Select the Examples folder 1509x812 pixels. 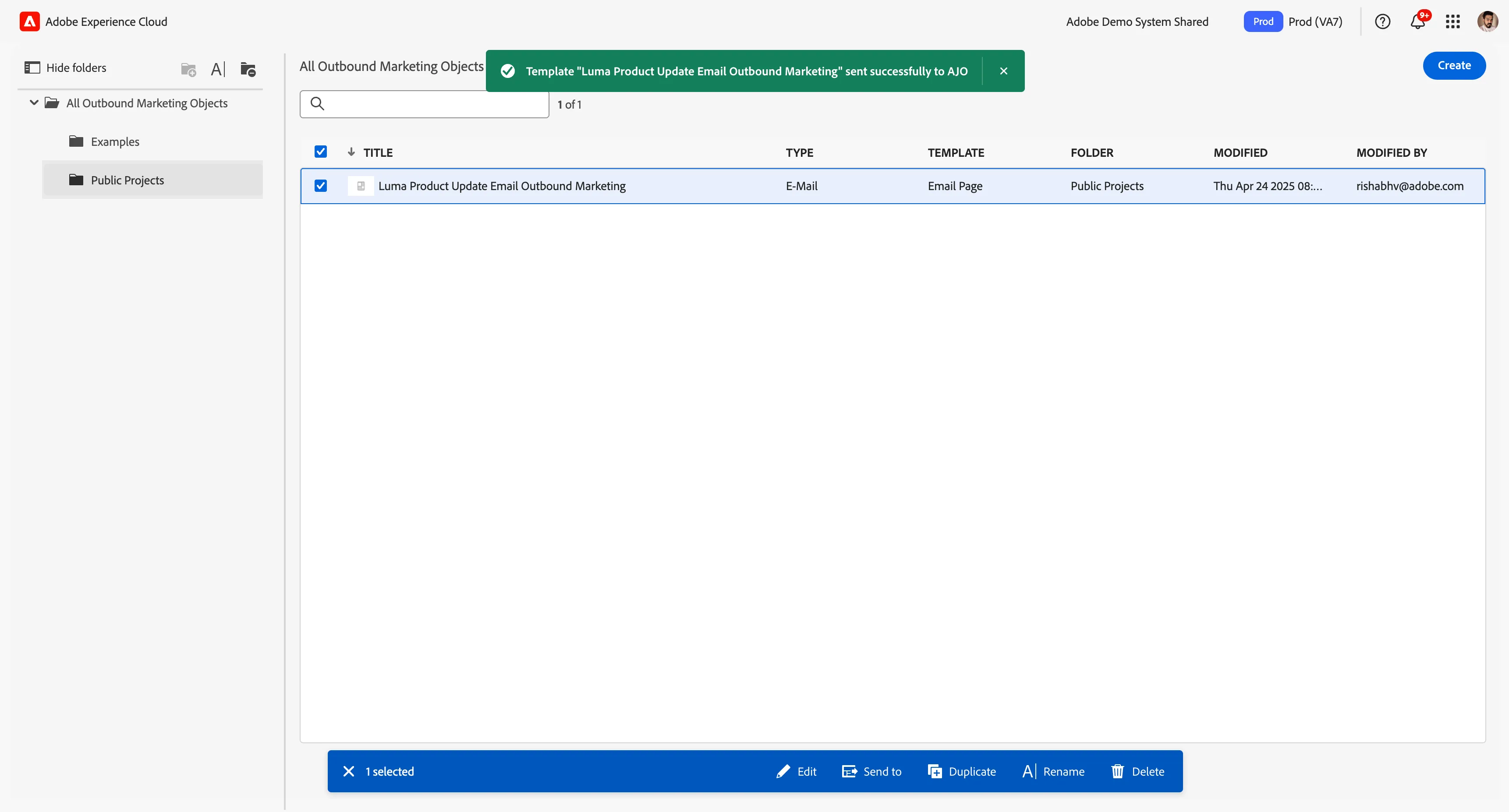coord(152,141)
